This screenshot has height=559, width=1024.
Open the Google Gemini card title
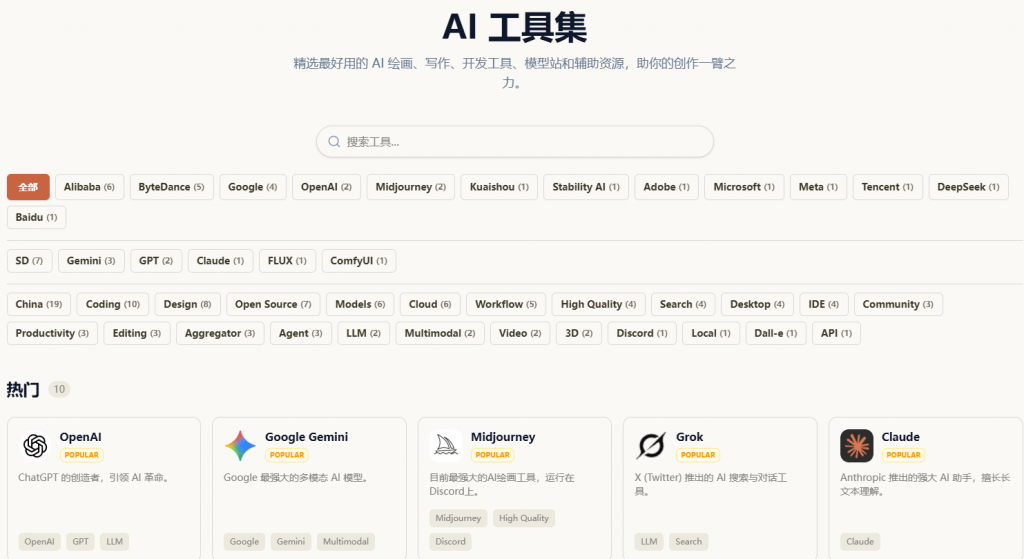(306, 437)
